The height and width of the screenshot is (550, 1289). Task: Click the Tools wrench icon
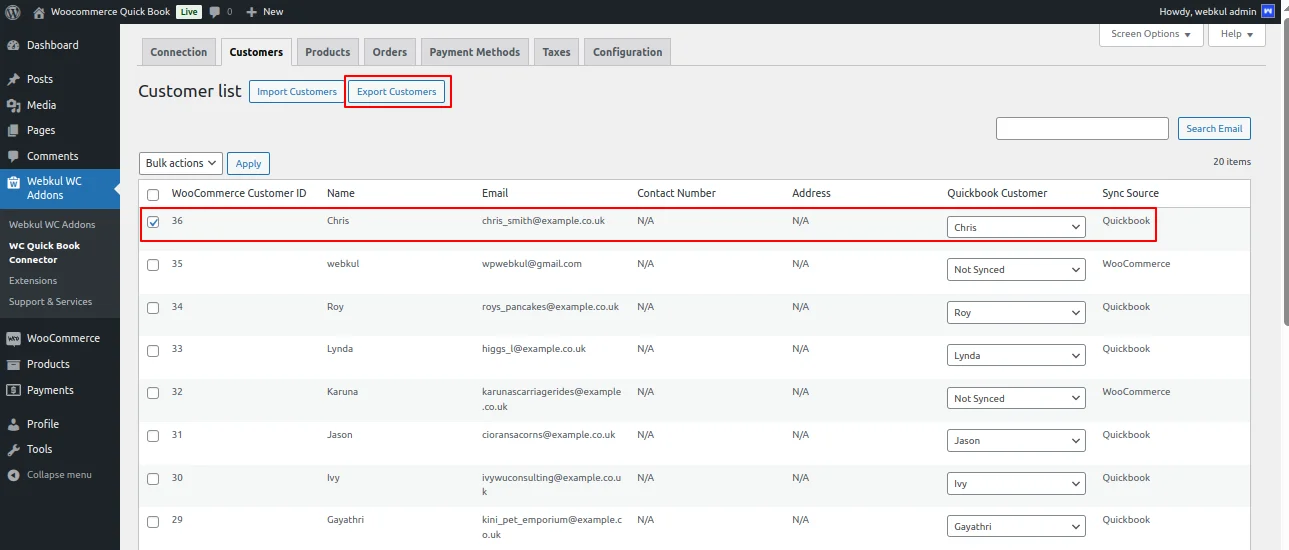[14, 449]
